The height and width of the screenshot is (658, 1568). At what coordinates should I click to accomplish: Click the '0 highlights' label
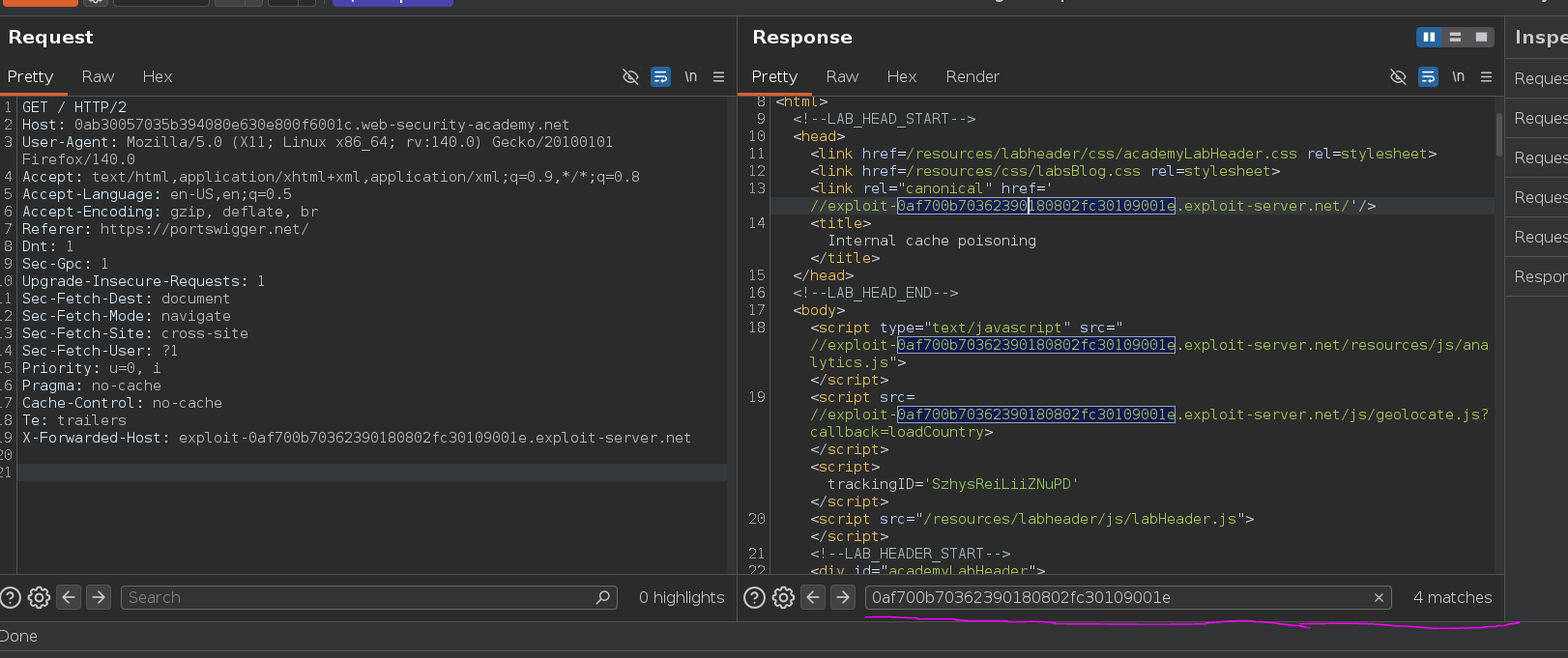[x=682, y=597]
